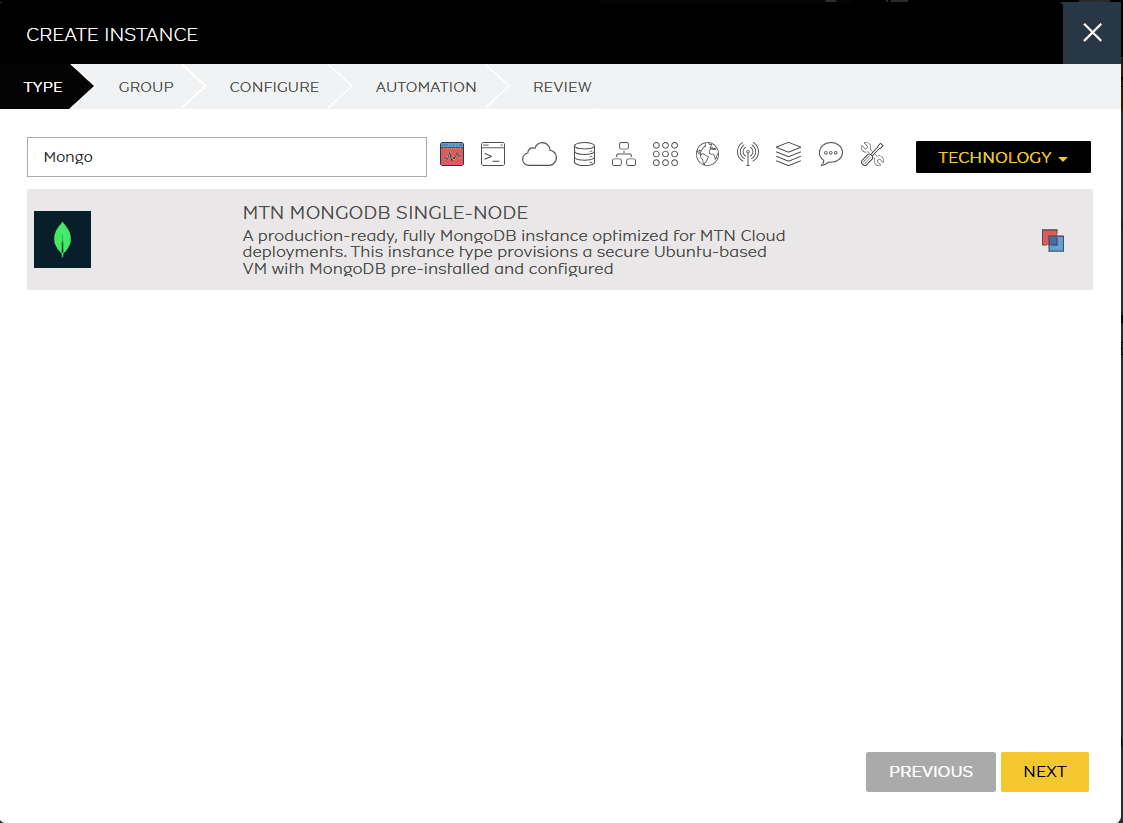Filter by globe web category icon
Image resolution: width=1123 pixels, height=823 pixels.
pos(708,155)
